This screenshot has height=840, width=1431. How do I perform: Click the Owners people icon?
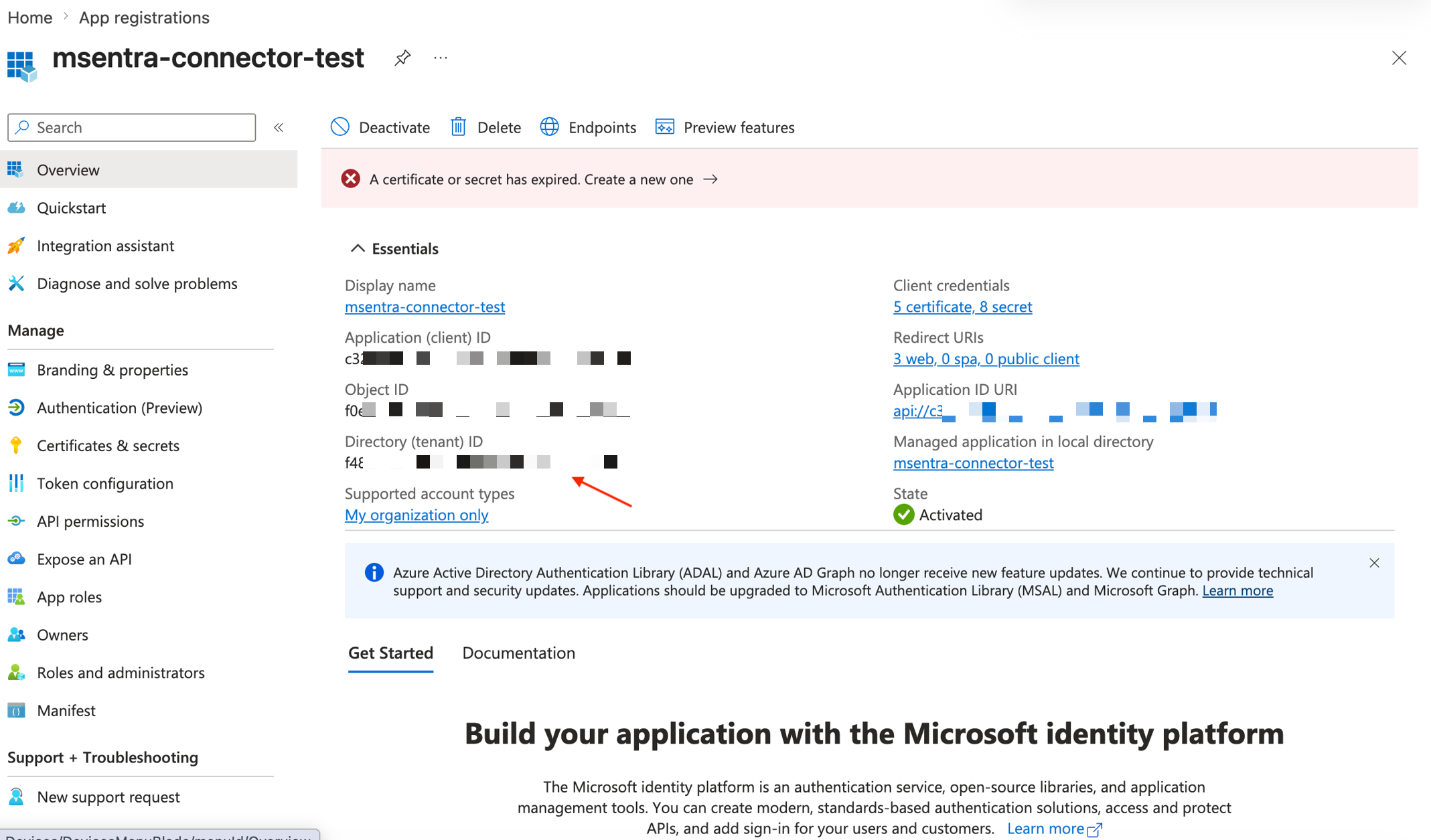tap(17, 635)
